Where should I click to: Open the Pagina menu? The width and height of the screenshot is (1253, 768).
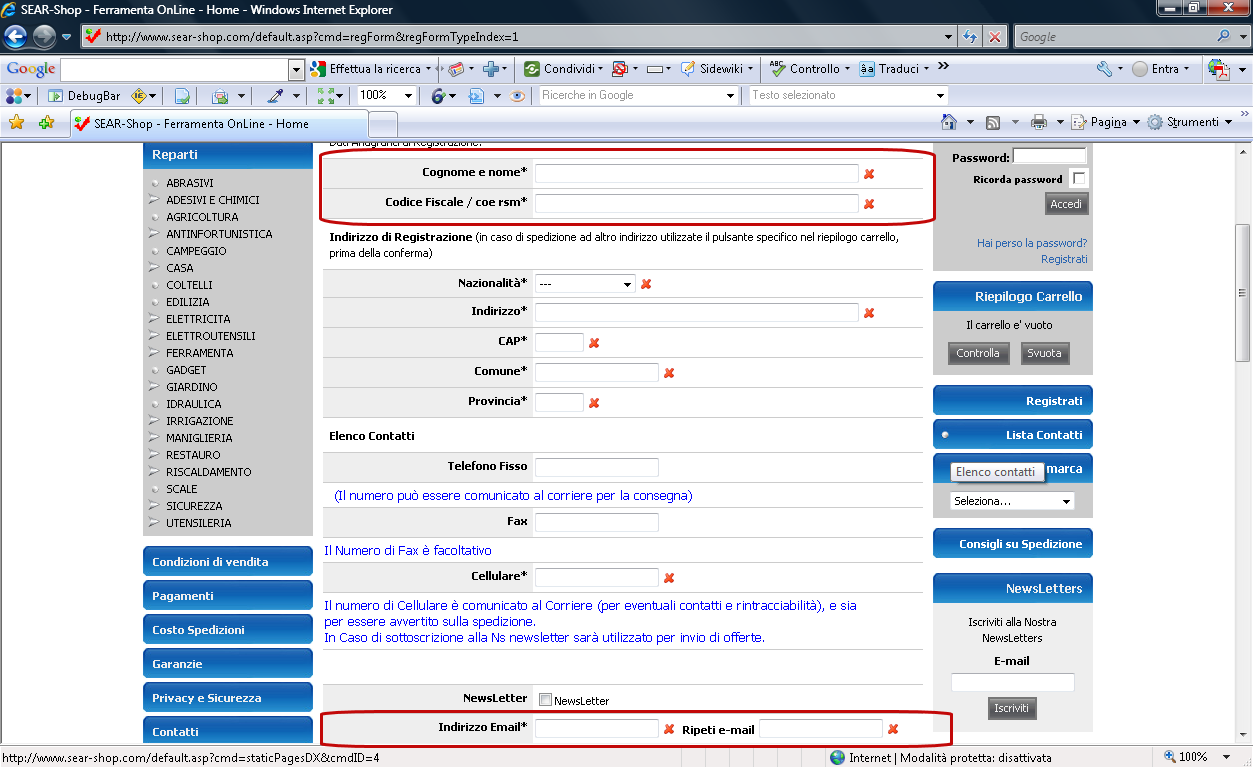pos(1105,122)
